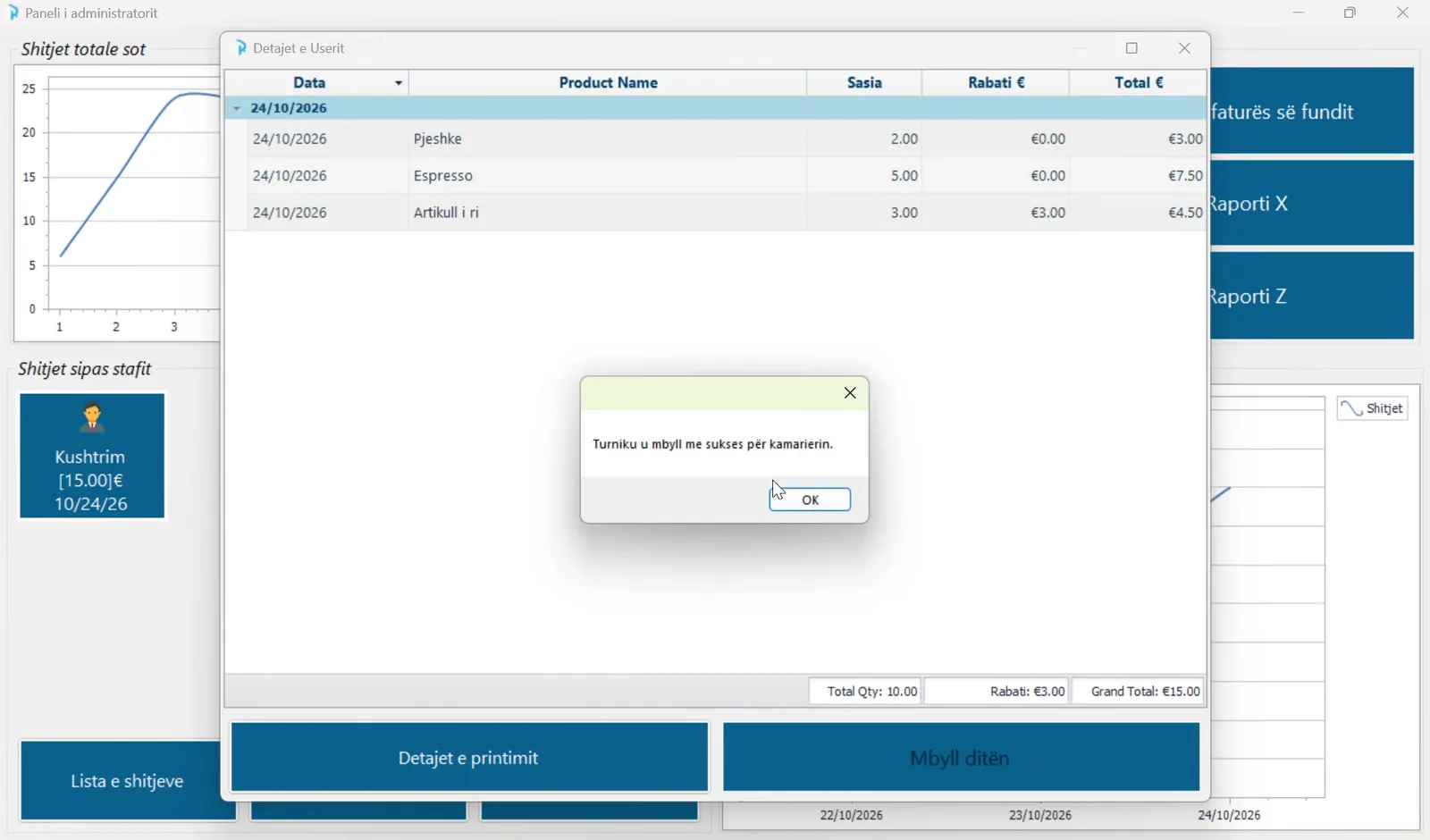1430x840 pixels.
Task: Confirm the shift-closed message with OK
Action: [x=810, y=500]
